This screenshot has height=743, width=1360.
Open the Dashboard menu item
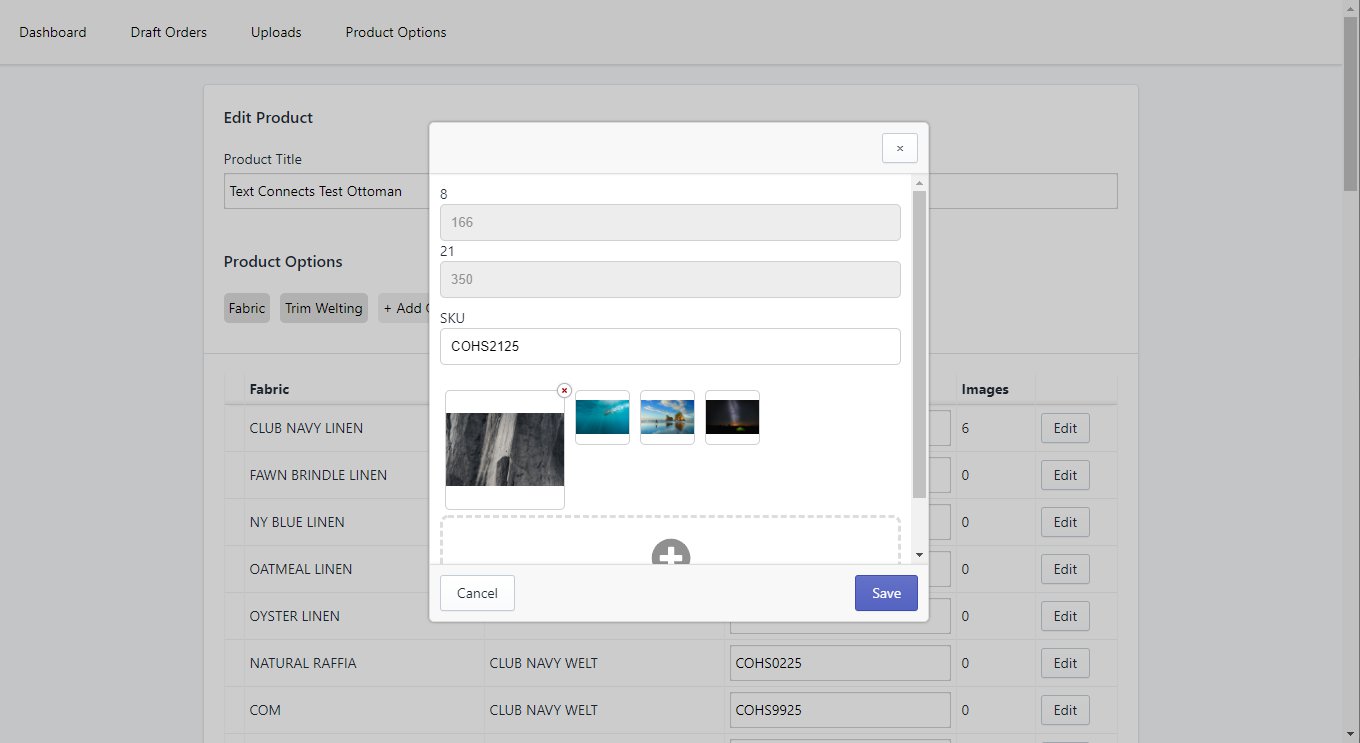coord(53,32)
